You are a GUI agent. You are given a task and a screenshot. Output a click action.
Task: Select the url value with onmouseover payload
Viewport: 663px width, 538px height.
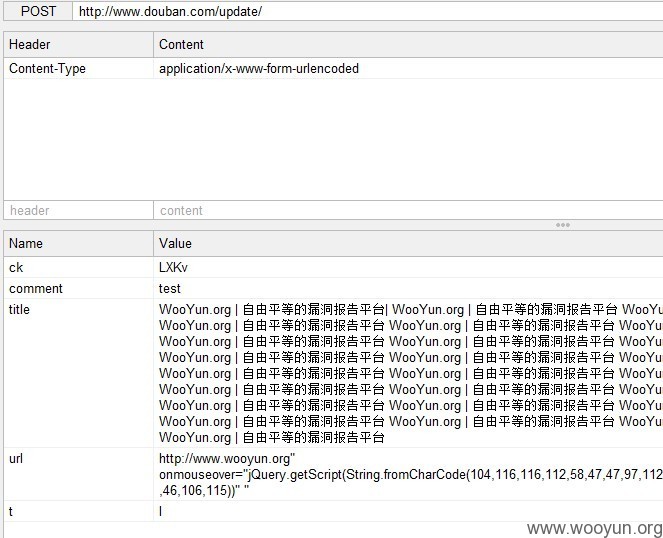click(x=408, y=474)
